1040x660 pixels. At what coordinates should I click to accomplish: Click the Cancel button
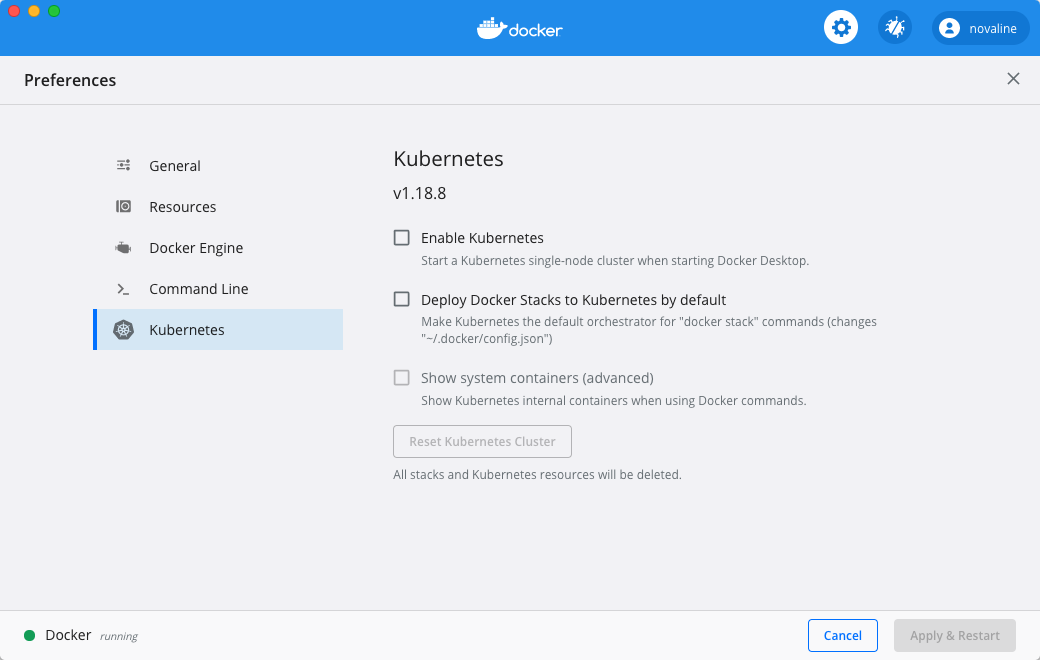coord(842,635)
